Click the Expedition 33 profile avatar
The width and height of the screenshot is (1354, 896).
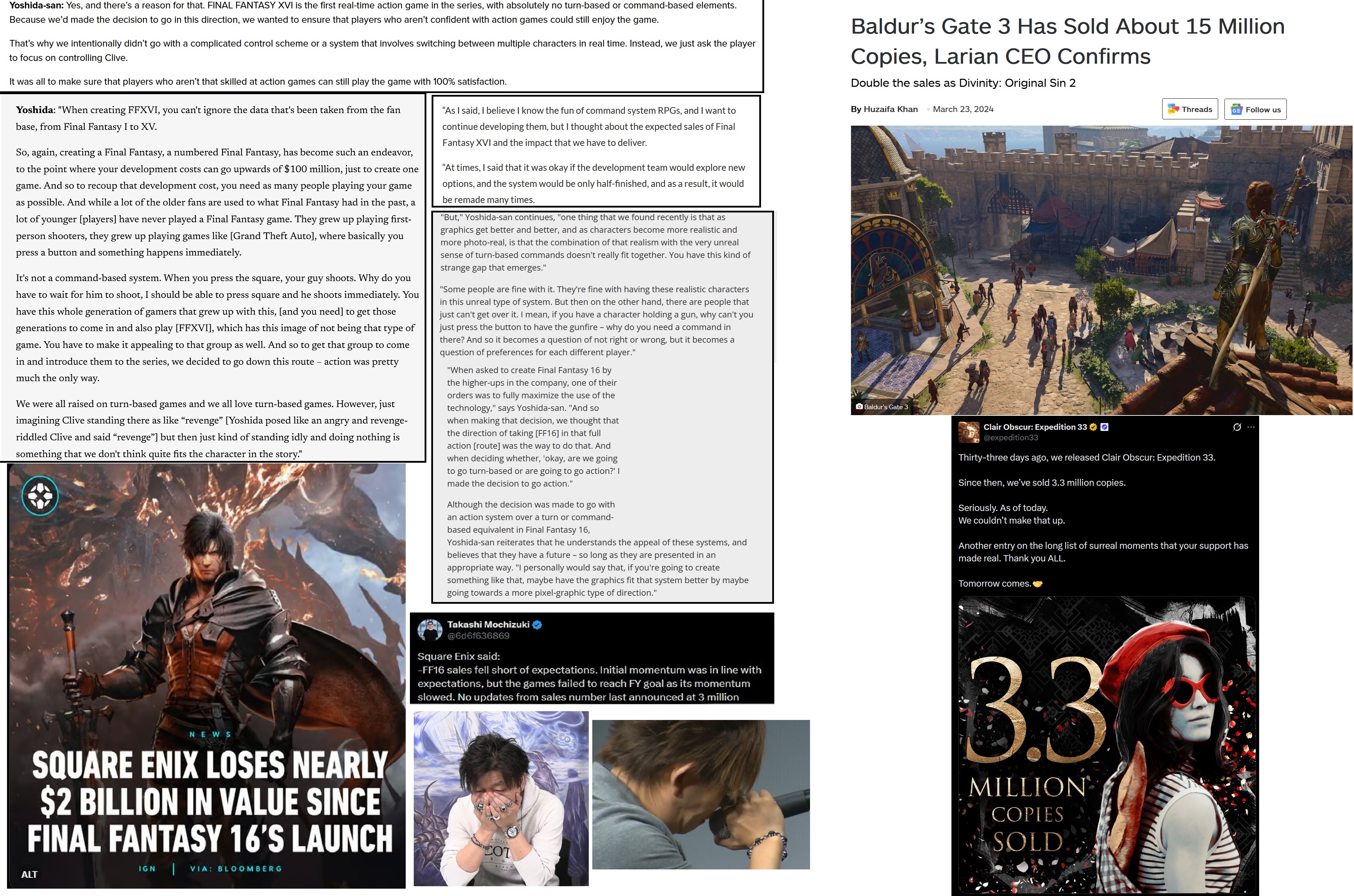(x=969, y=432)
